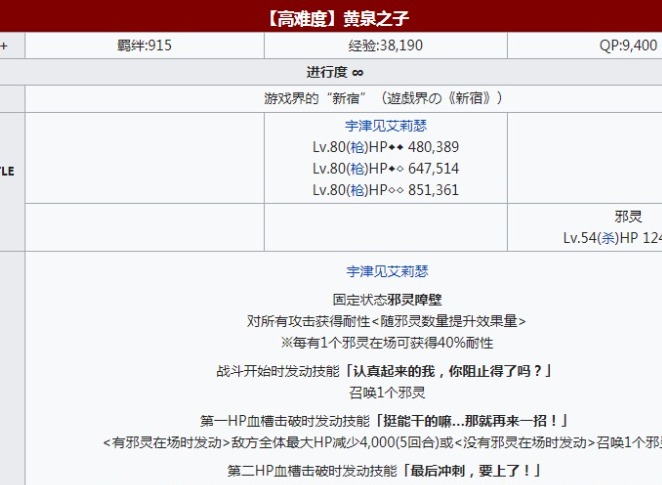Click the HP value 851,361
This screenshot has width=662, height=485.
point(433,190)
